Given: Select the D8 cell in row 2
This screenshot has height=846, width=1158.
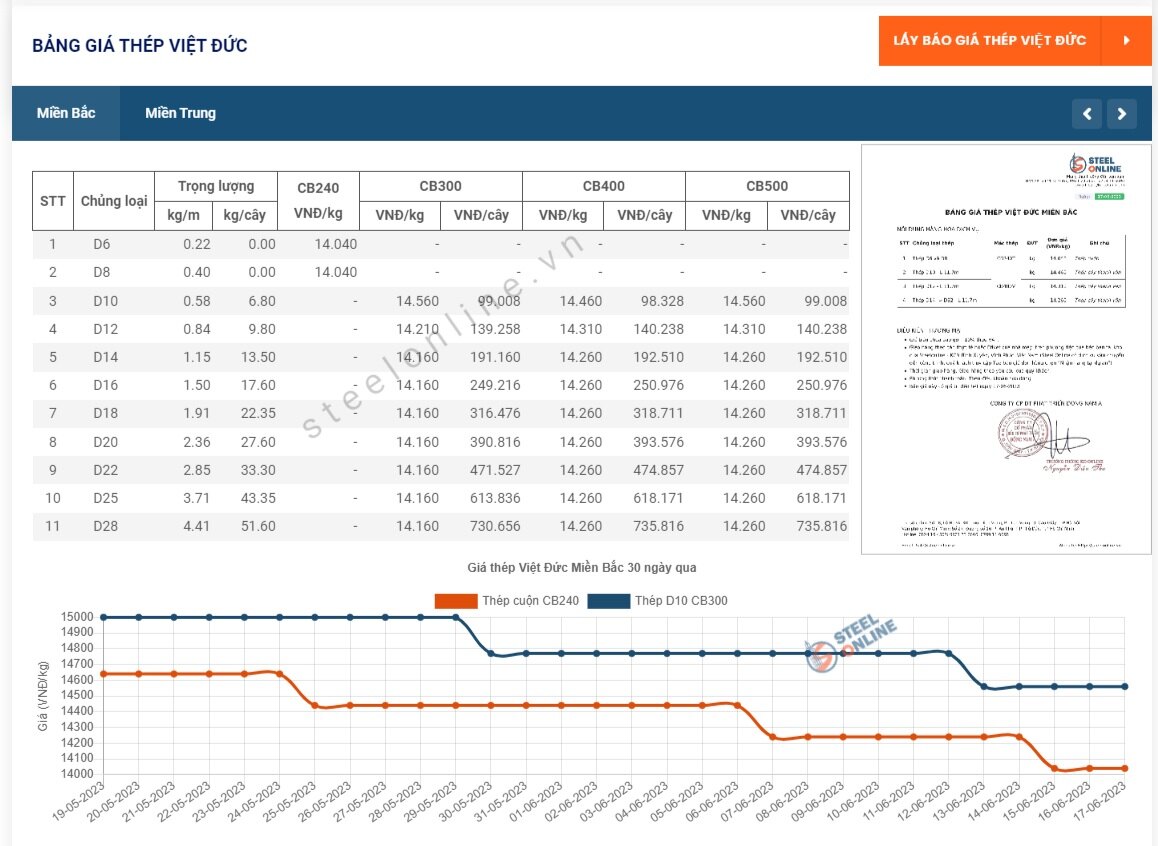Looking at the screenshot, I should click(102, 272).
